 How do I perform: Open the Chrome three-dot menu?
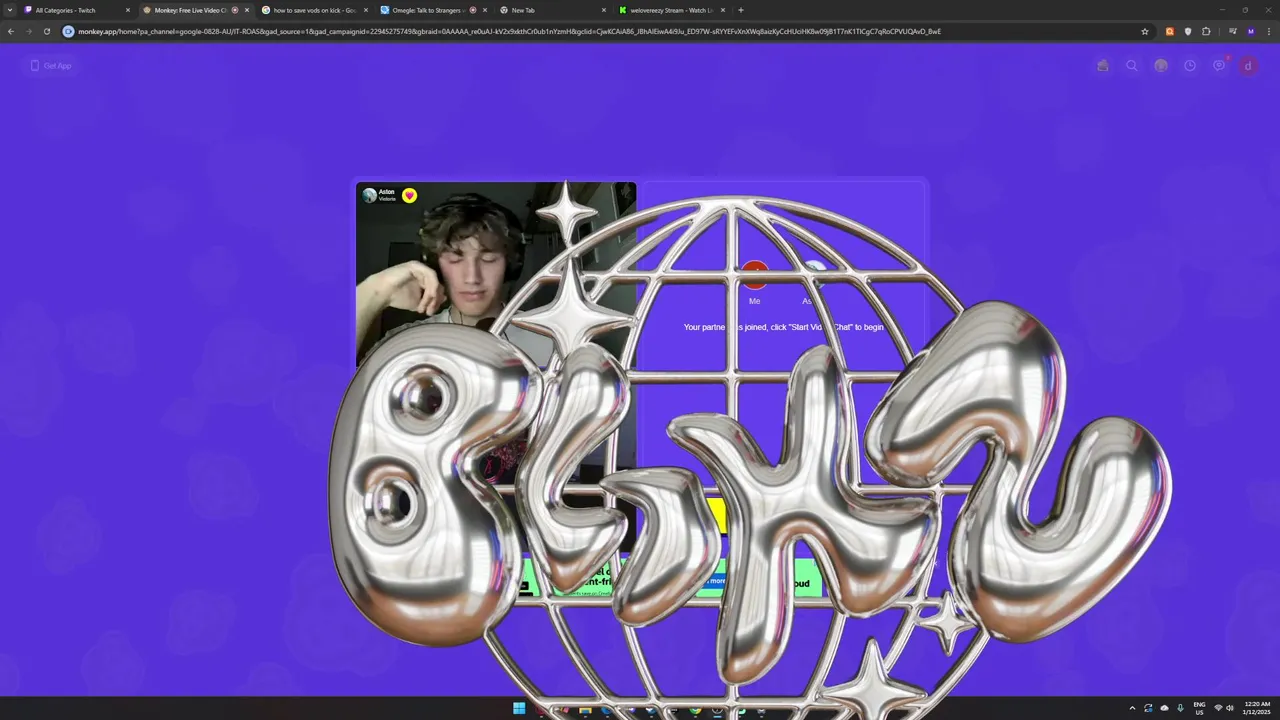[x=1268, y=31]
